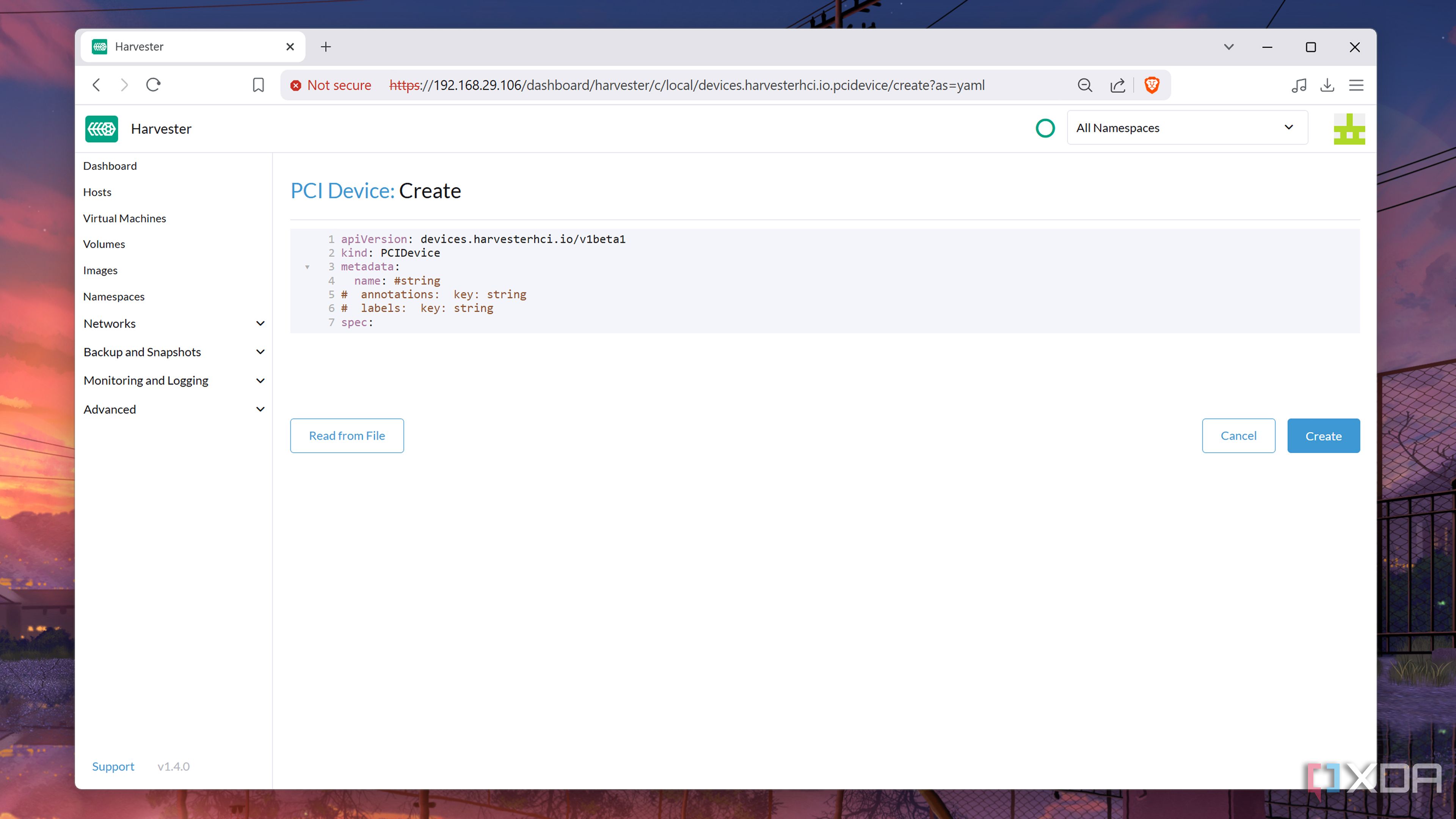Select the Harvester tab title
Viewport: 1456px width, 819px height.
[x=139, y=47]
